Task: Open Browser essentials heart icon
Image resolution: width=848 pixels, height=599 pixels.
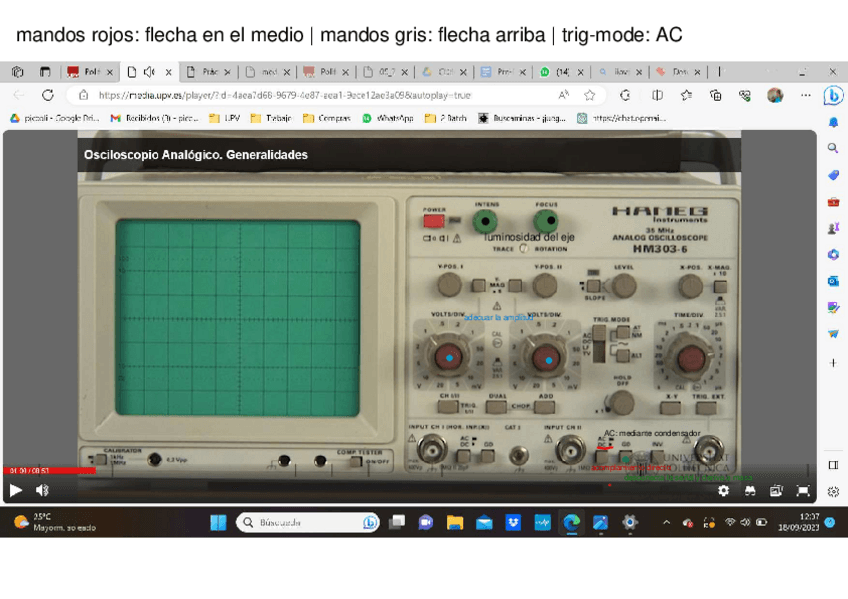Action: [x=745, y=95]
